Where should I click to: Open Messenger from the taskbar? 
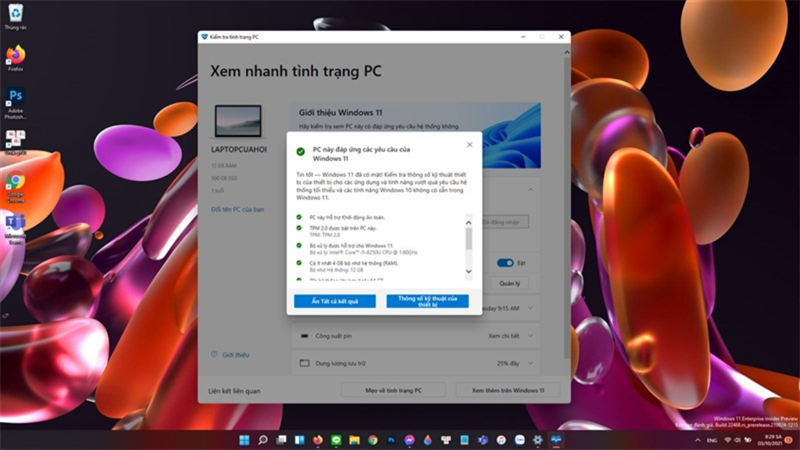(410, 440)
